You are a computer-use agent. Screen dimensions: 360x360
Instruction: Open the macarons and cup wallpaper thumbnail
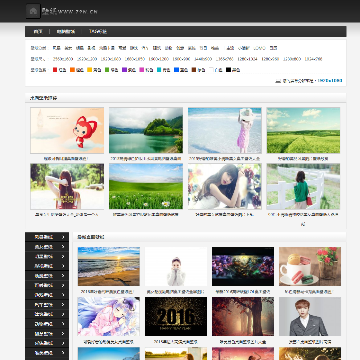point(310,266)
